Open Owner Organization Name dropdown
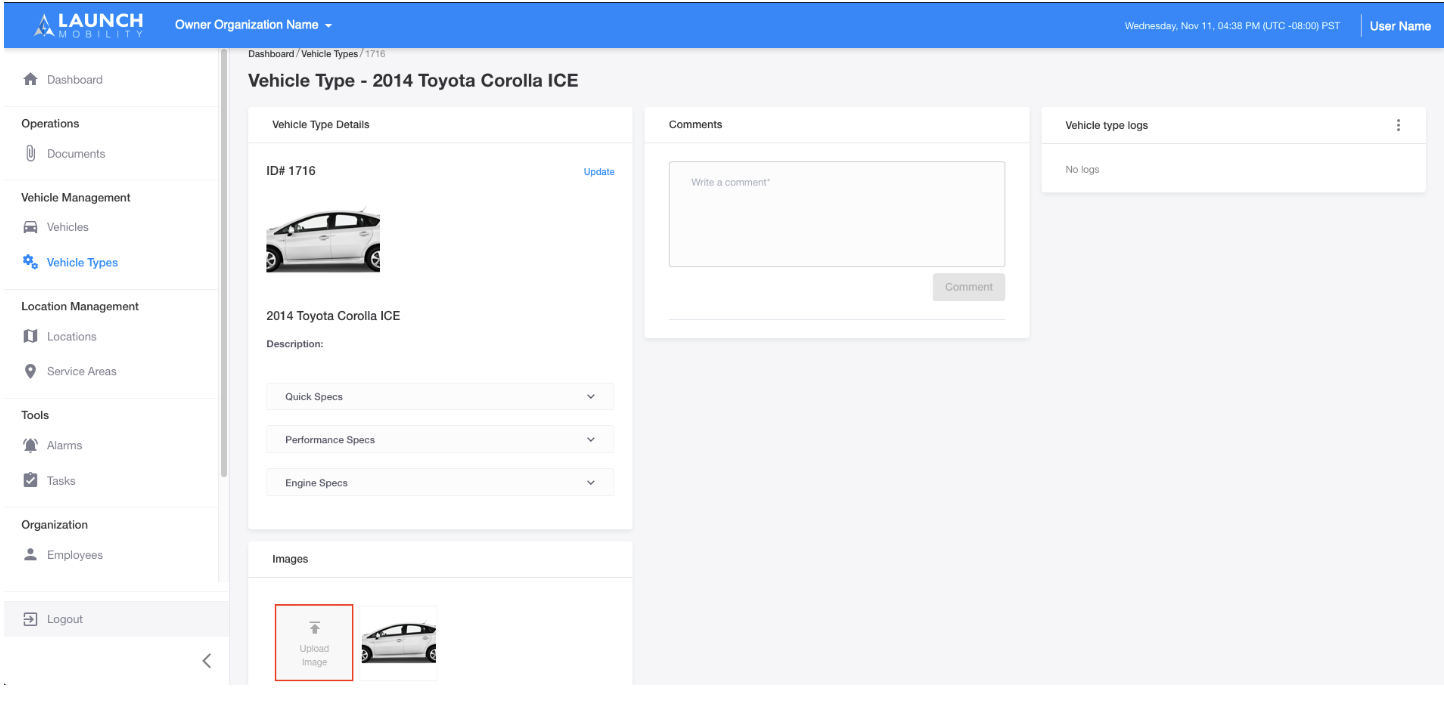 point(253,25)
